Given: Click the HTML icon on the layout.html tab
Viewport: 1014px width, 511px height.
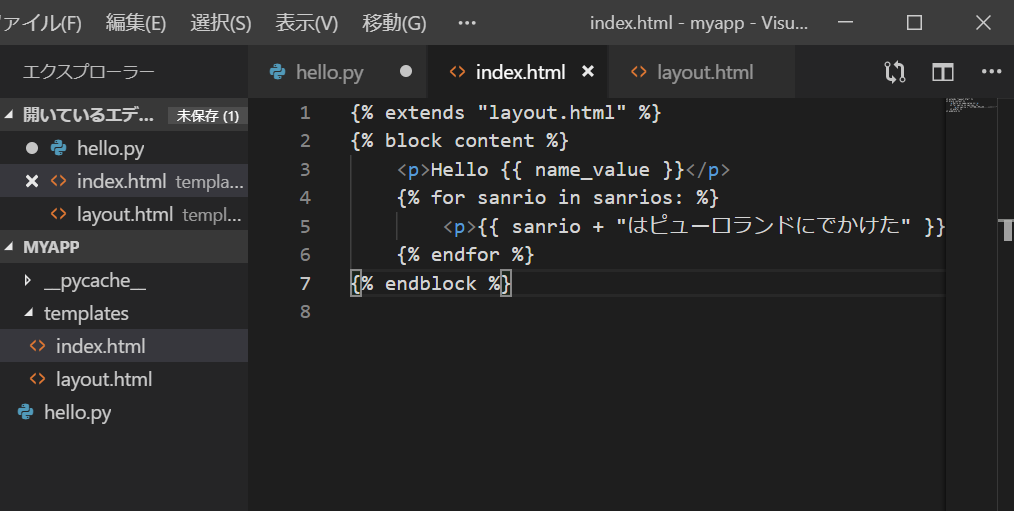Looking at the screenshot, I should 638,72.
